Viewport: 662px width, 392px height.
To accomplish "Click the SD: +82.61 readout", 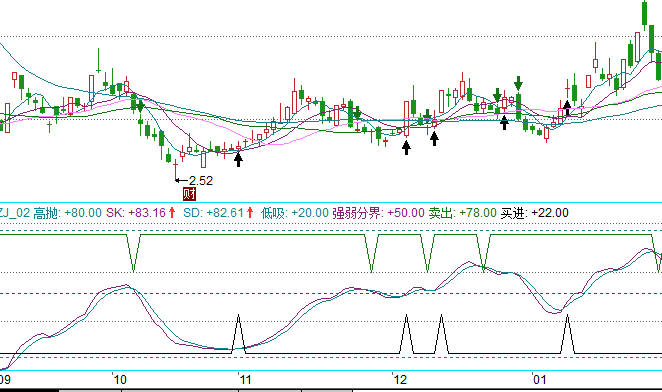I will coord(214,212).
